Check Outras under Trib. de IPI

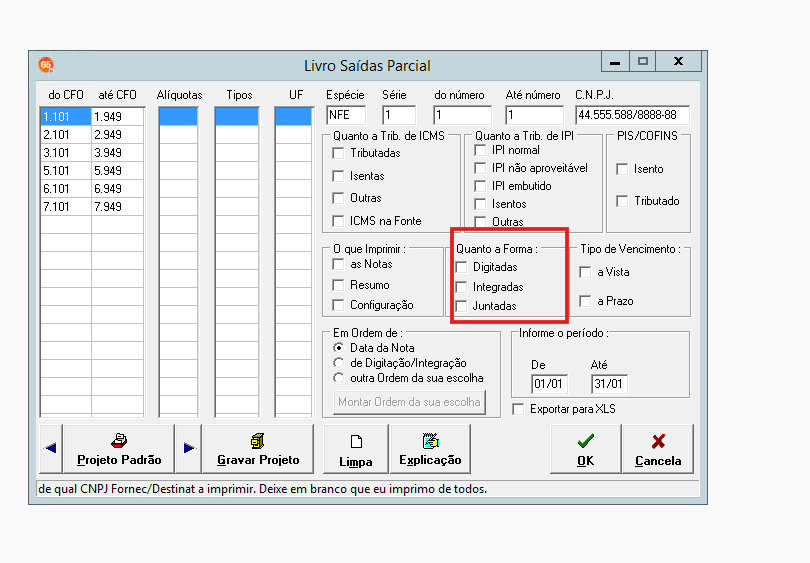pyautogui.click(x=480, y=222)
